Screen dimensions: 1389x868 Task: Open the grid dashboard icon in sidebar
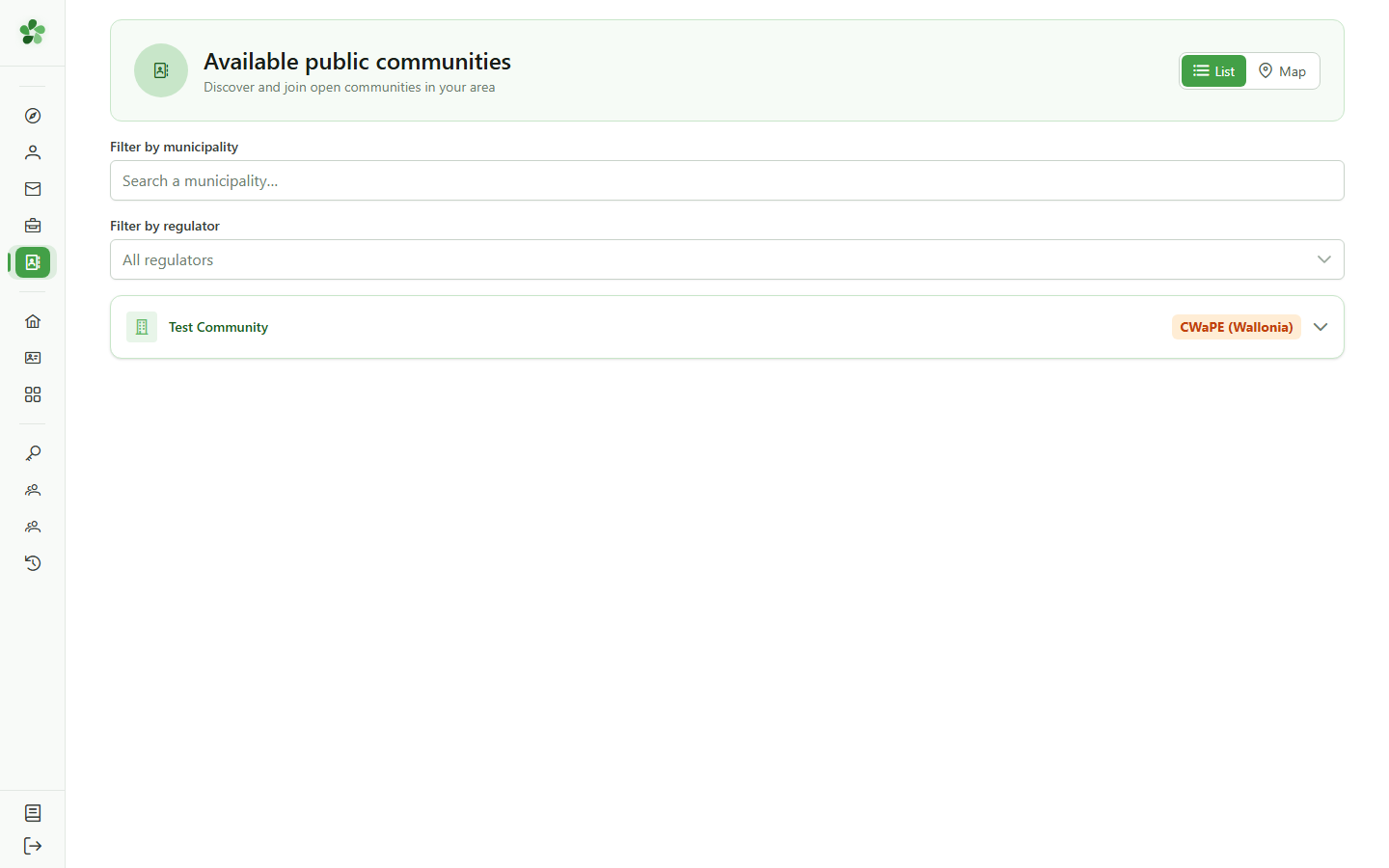pyautogui.click(x=33, y=394)
